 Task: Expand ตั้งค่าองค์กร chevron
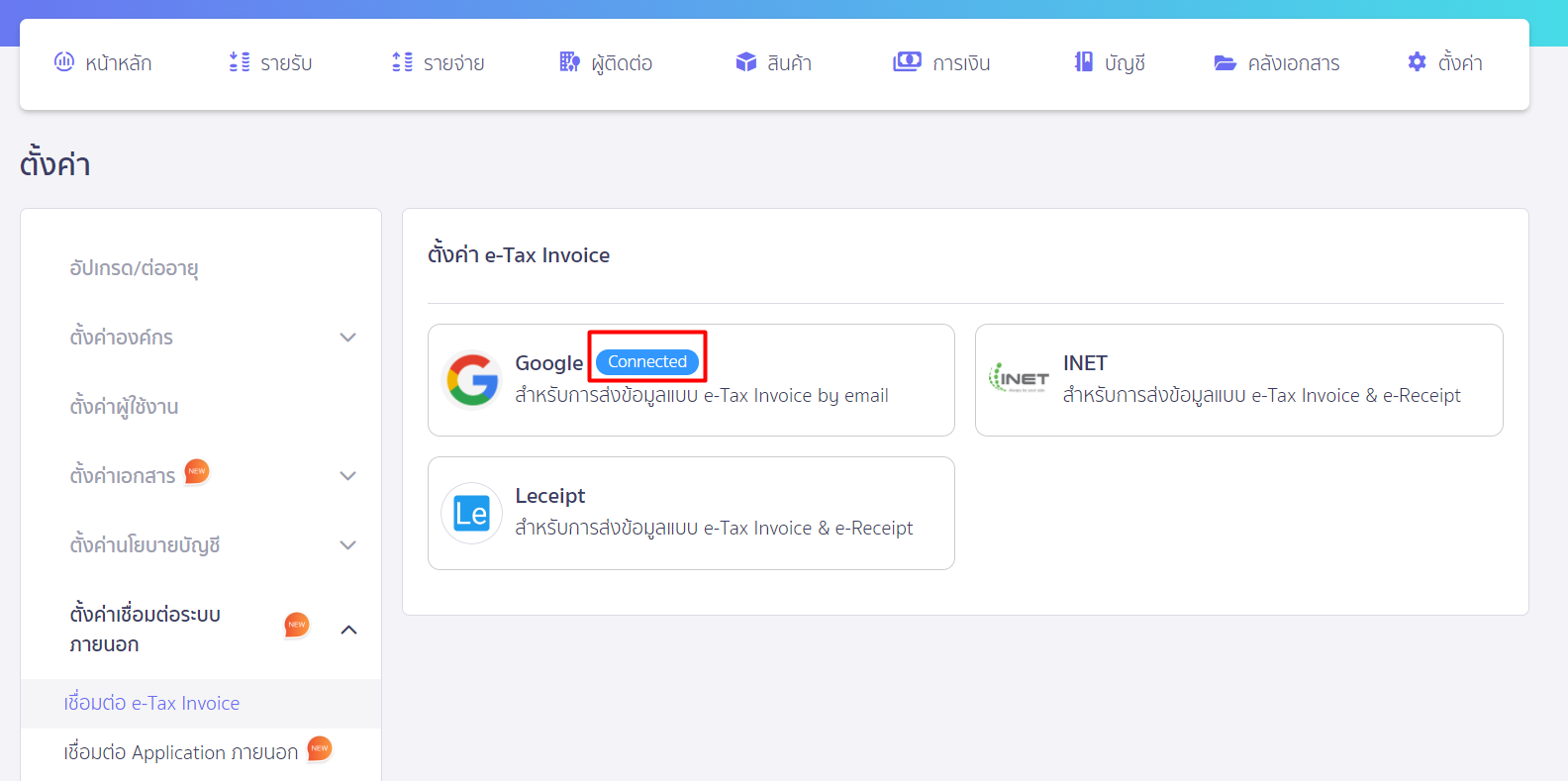(x=347, y=338)
